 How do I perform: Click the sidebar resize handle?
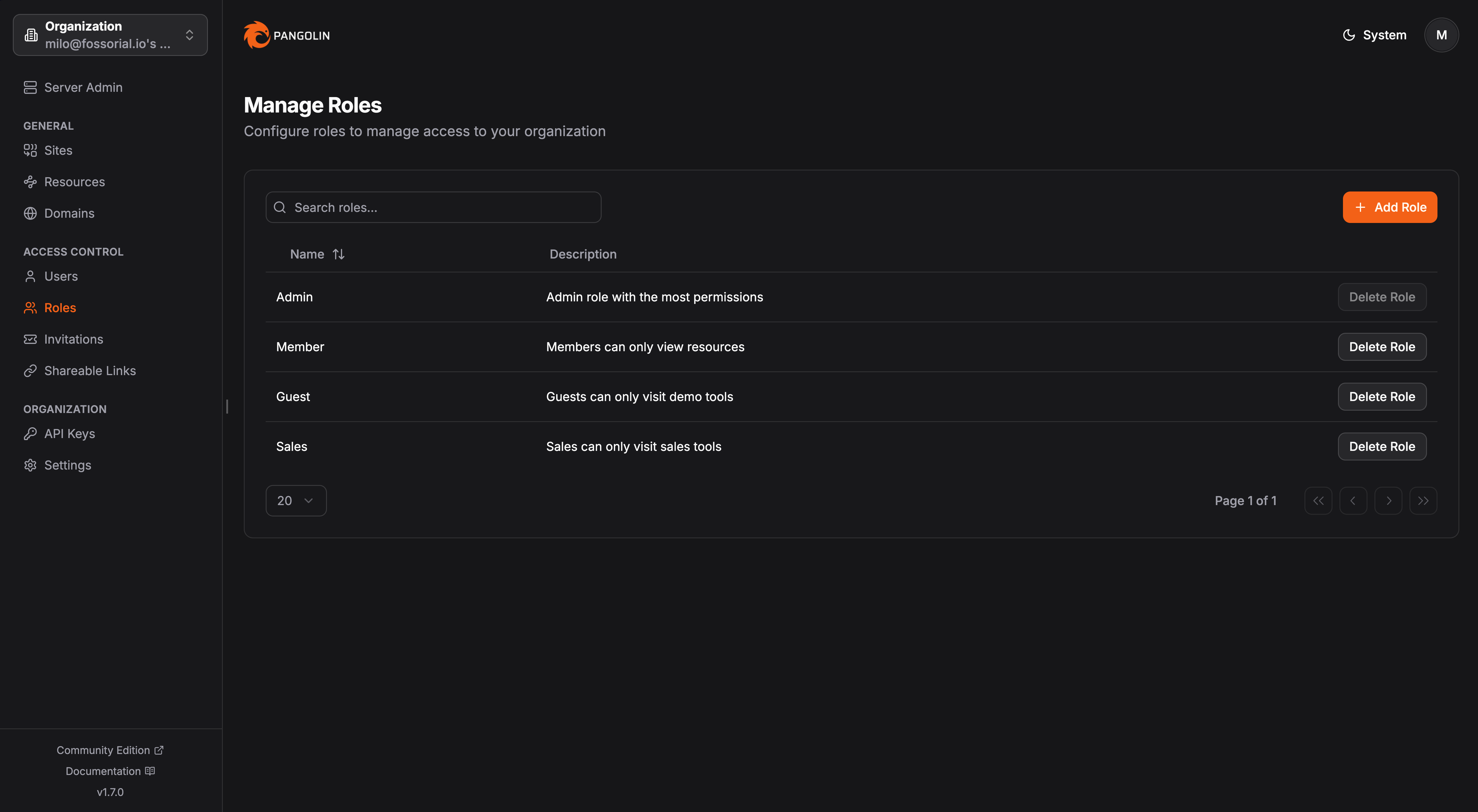(227, 406)
